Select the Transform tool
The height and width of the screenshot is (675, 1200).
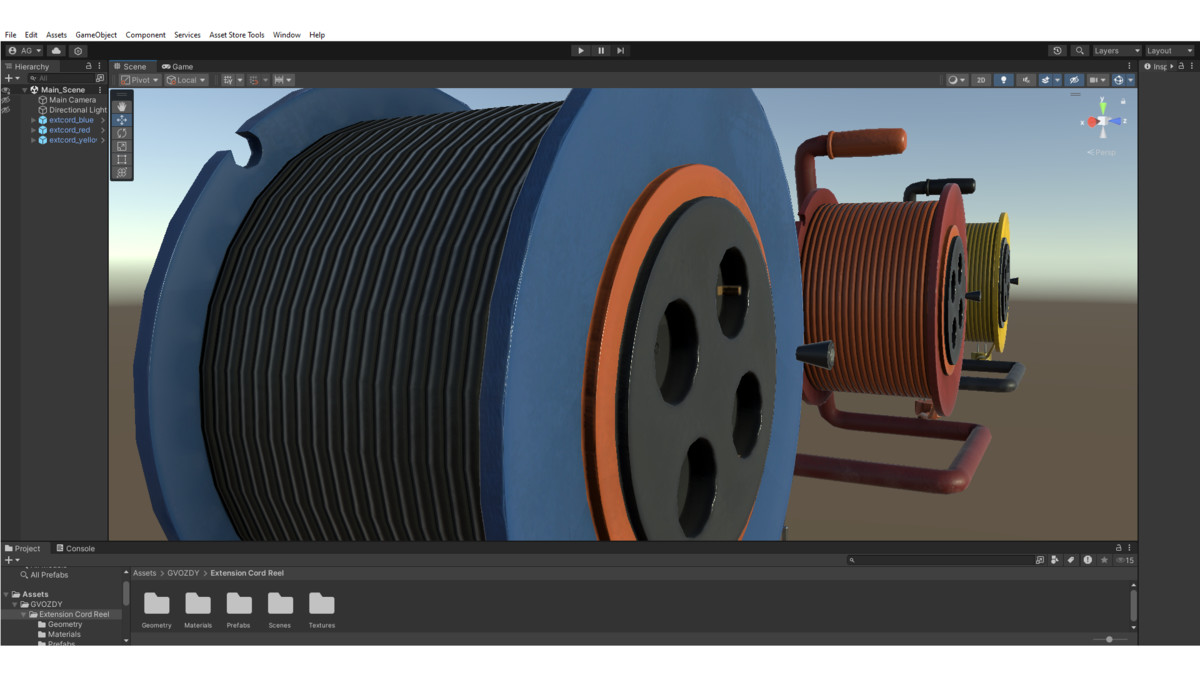pyautogui.click(x=121, y=172)
